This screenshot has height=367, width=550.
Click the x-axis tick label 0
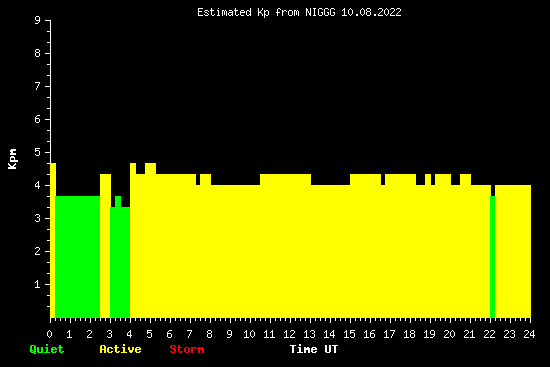click(x=49, y=334)
